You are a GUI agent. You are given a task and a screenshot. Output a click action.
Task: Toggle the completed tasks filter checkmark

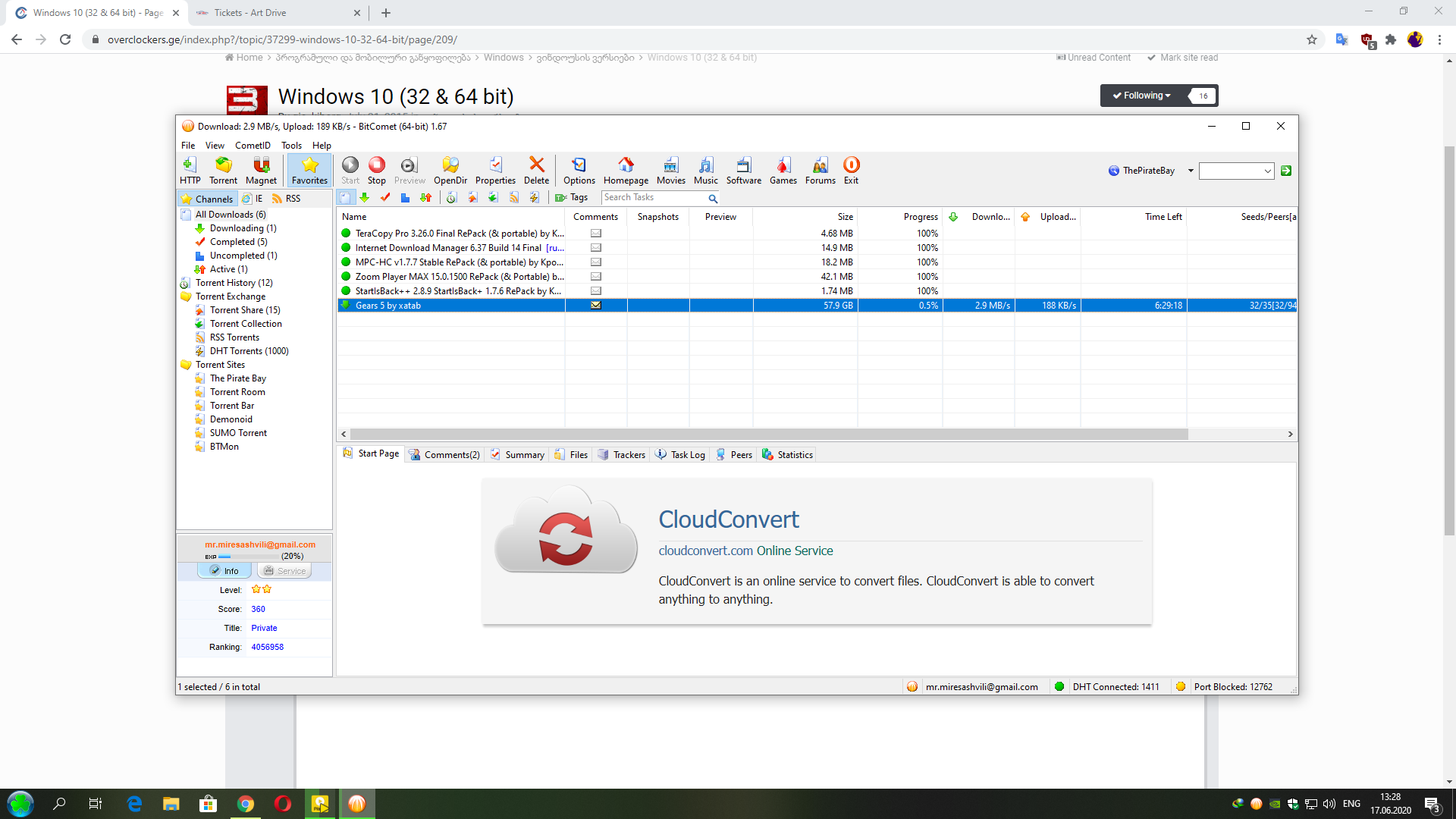click(x=385, y=198)
